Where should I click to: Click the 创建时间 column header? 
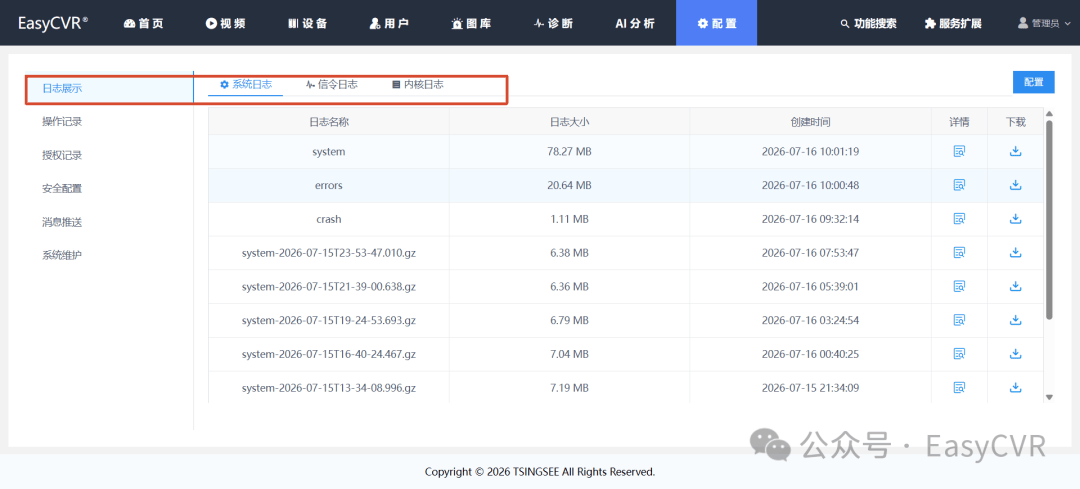pyautogui.click(x=810, y=122)
